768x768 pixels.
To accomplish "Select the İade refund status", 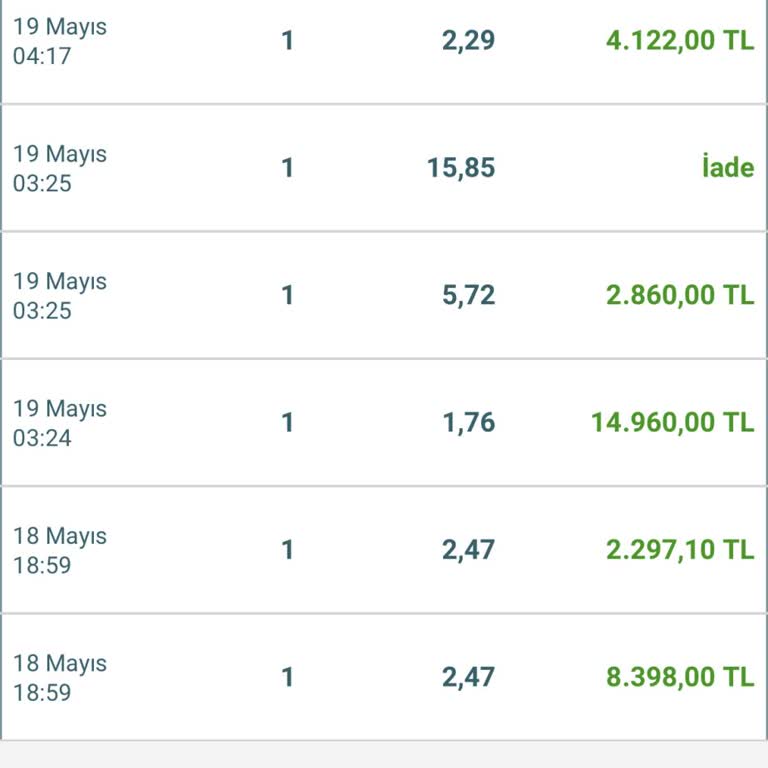I will (727, 167).
